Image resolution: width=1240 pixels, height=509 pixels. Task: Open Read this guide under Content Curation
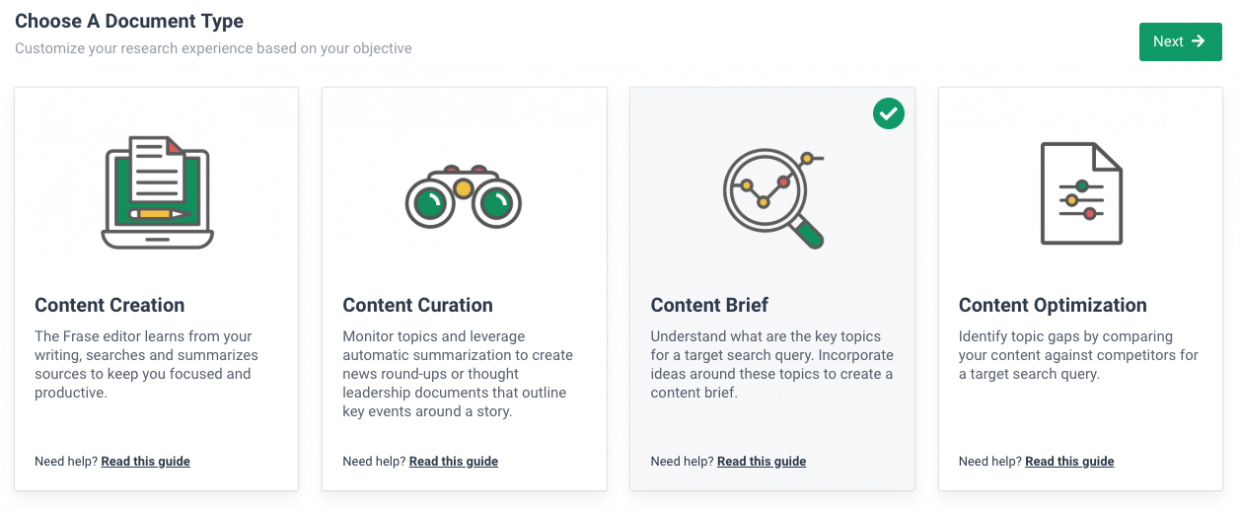pyautogui.click(x=453, y=461)
